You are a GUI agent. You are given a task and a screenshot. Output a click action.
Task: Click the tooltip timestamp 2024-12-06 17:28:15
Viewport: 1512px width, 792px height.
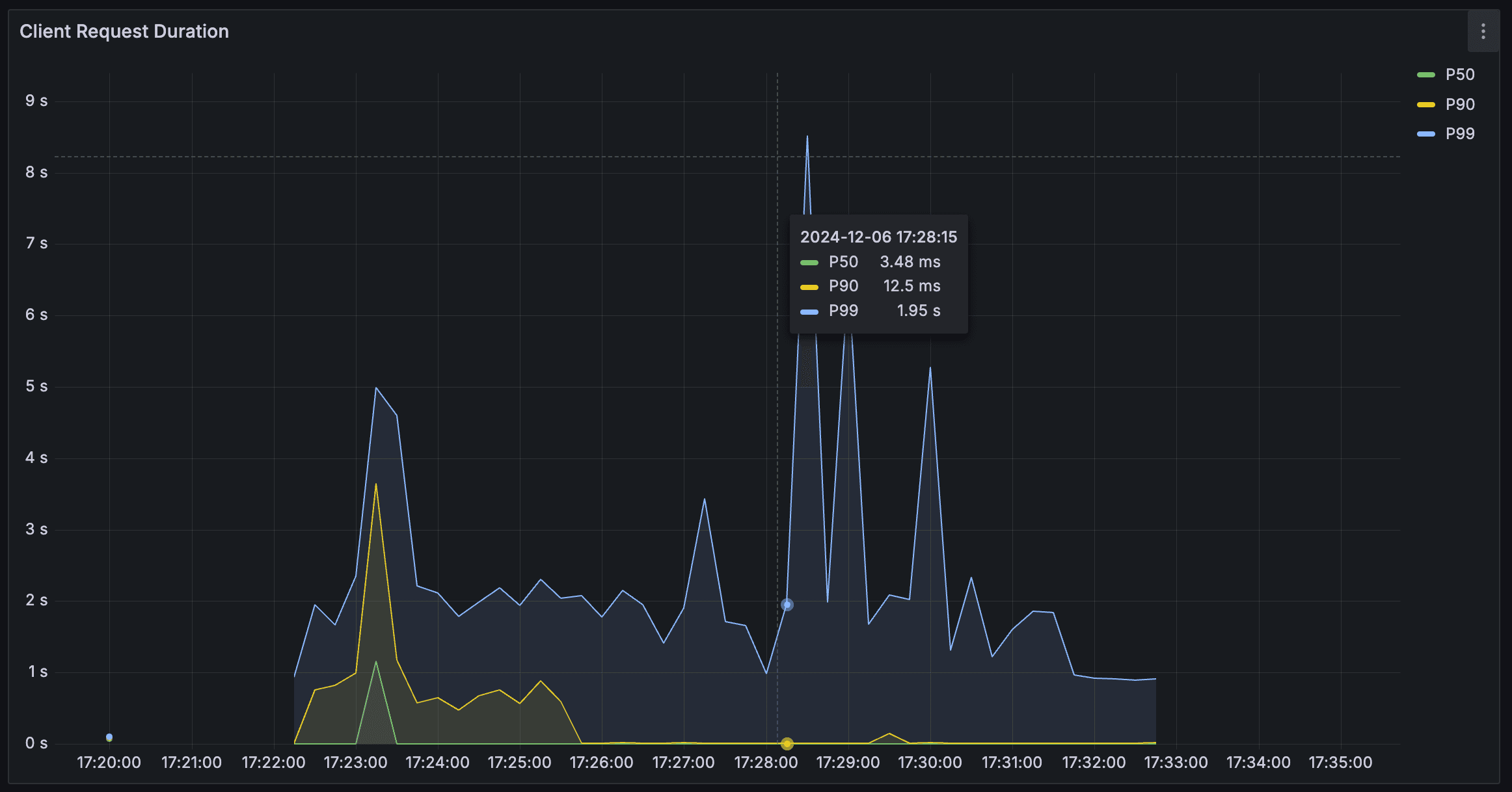pyautogui.click(x=880, y=237)
